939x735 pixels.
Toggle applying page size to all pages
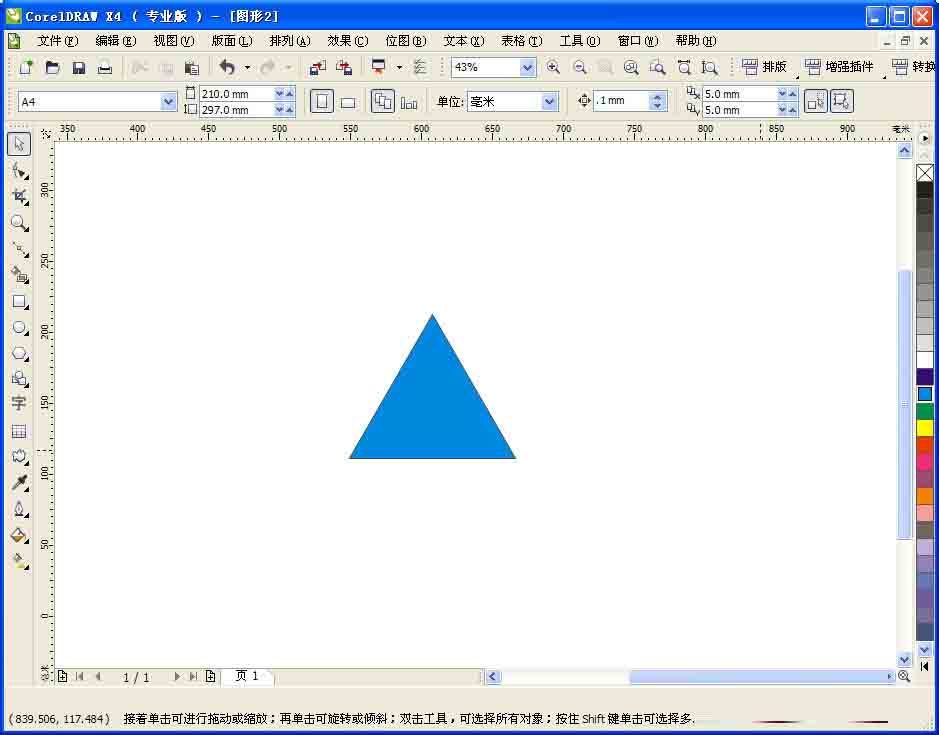point(383,101)
